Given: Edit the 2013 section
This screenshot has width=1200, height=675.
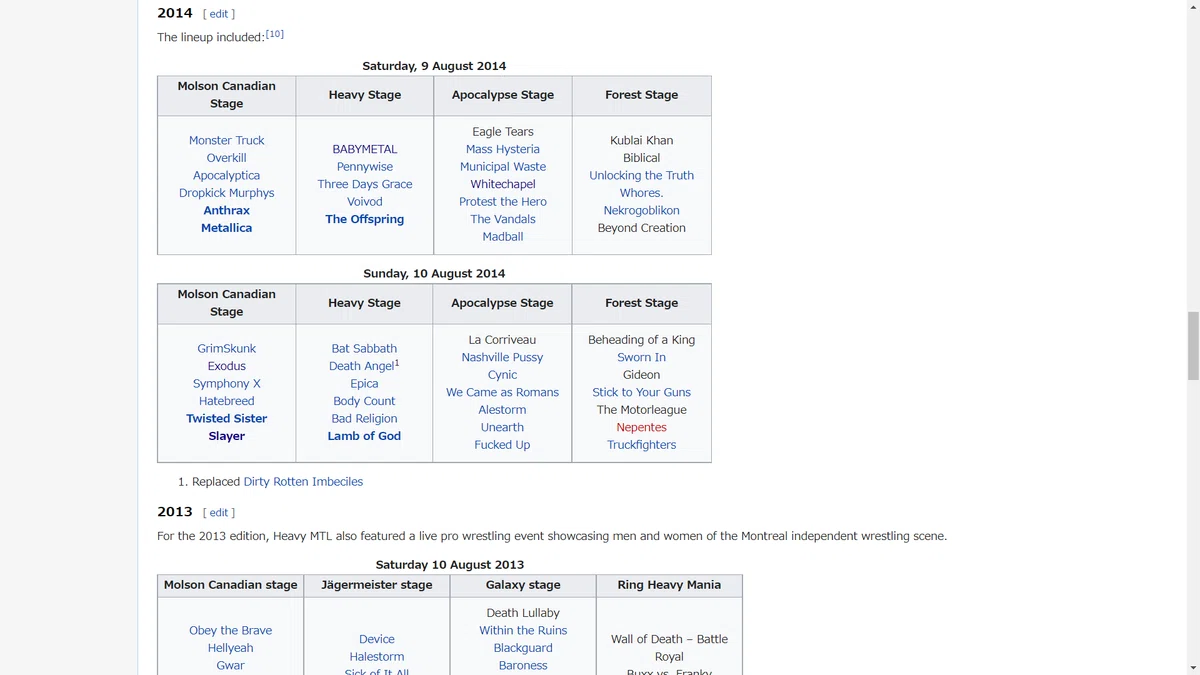Looking at the screenshot, I should click(219, 512).
